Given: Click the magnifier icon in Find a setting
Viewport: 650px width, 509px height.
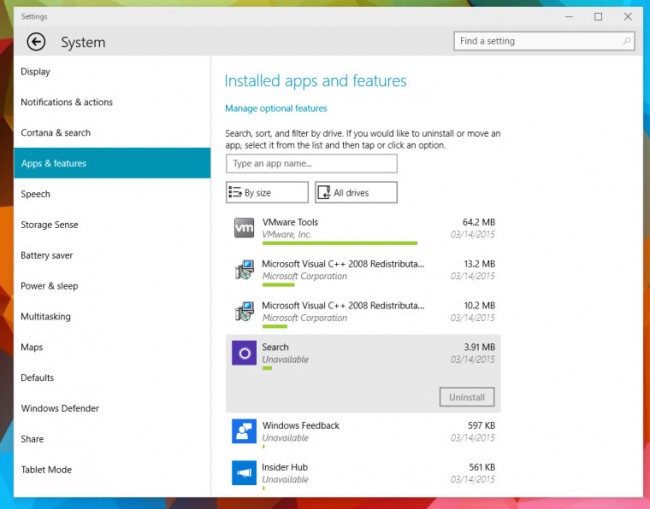Looking at the screenshot, I should point(626,41).
